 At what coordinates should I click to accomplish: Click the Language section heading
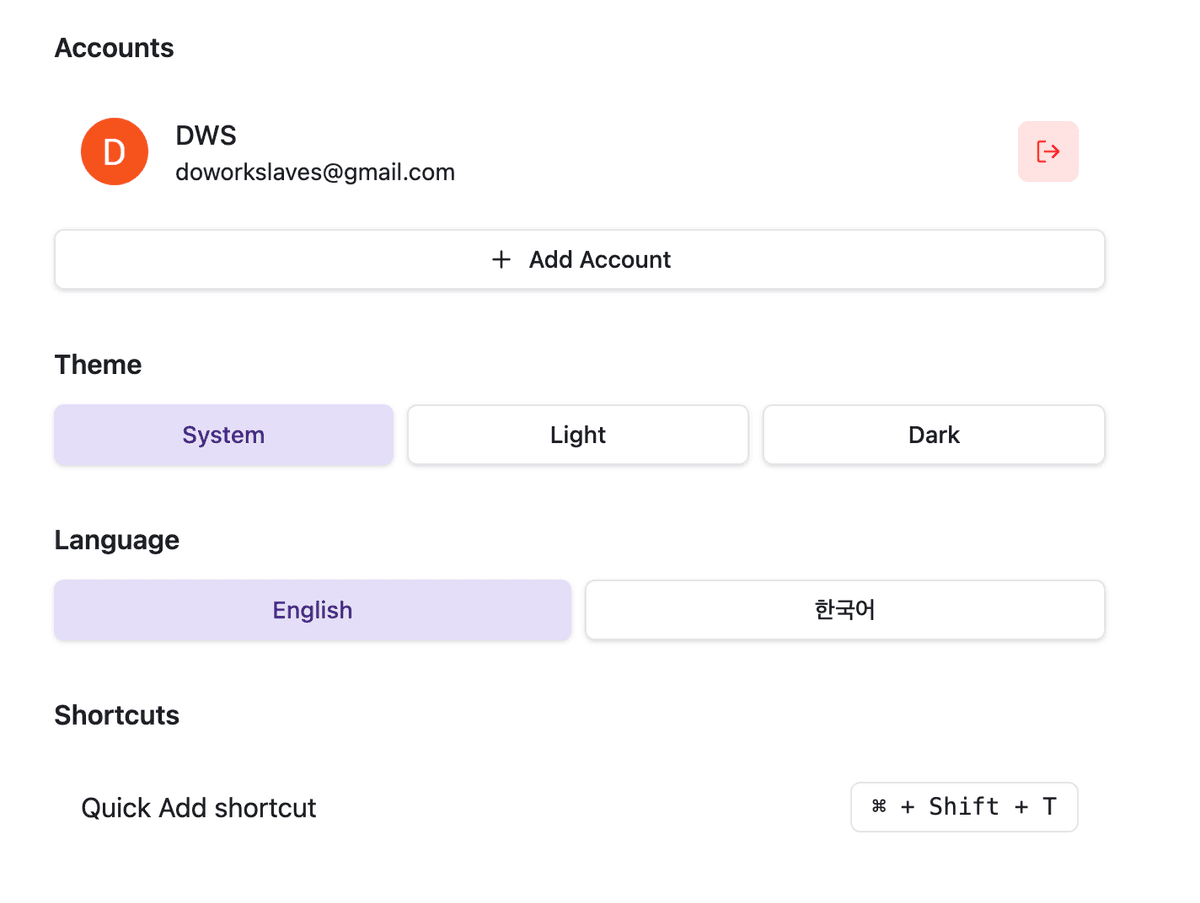click(116, 539)
